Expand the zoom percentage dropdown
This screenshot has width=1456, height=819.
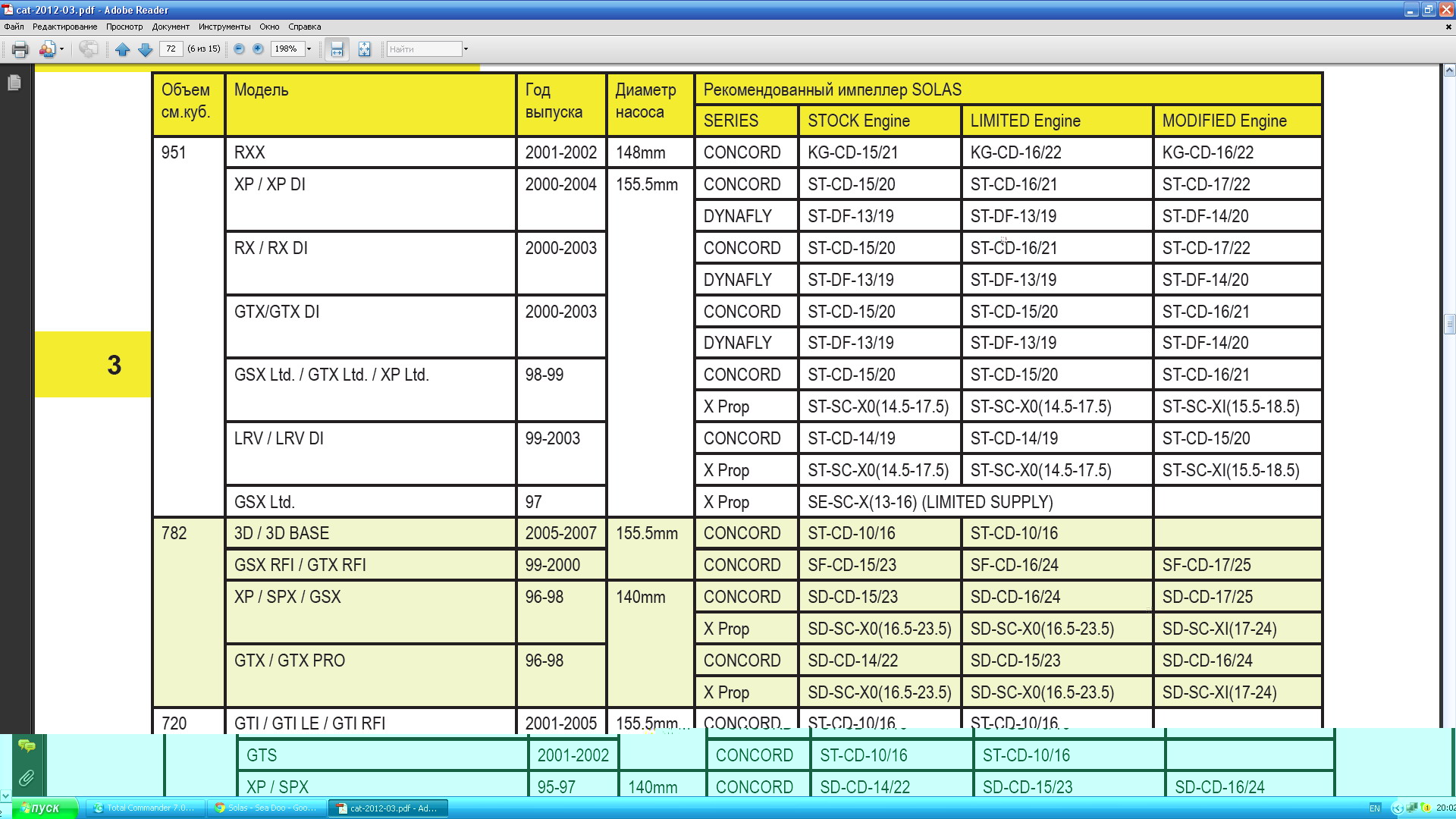309,49
